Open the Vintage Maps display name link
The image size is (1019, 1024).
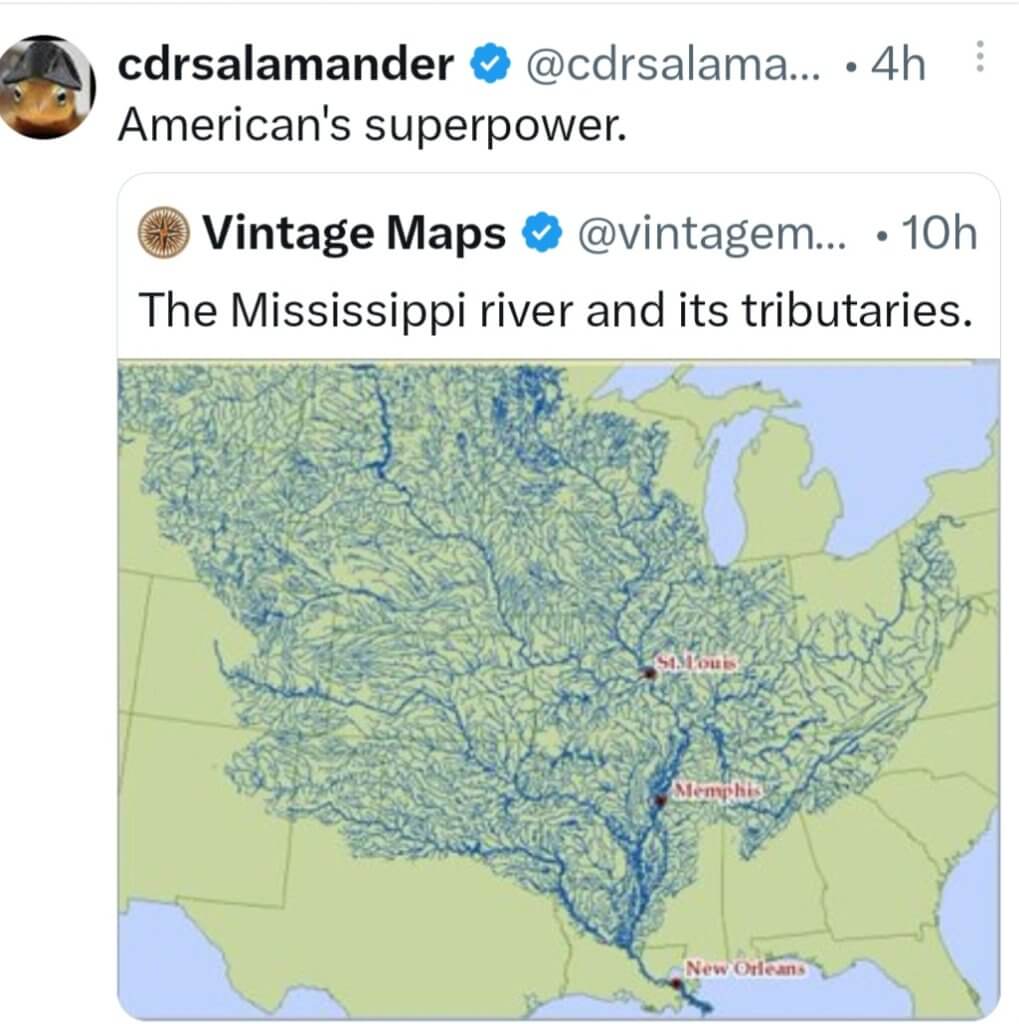tap(354, 234)
